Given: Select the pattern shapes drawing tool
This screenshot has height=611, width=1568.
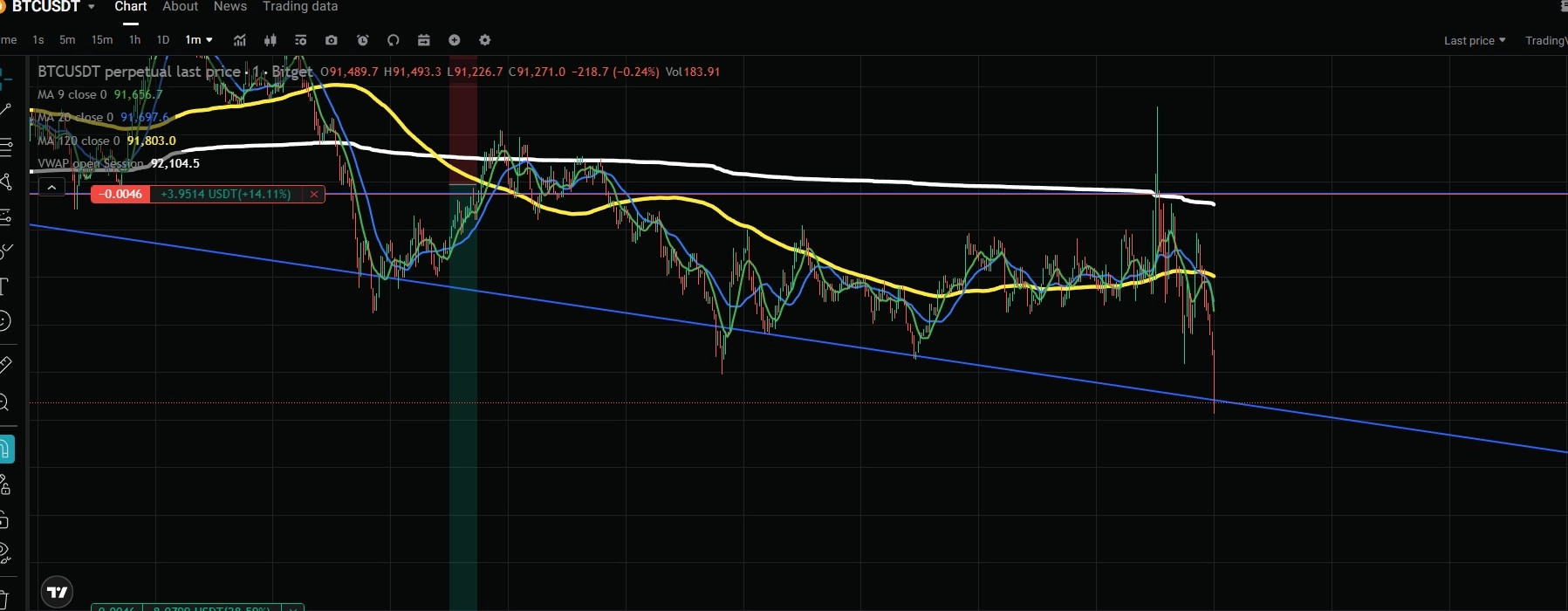Looking at the screenshot, I should point(5,182).
